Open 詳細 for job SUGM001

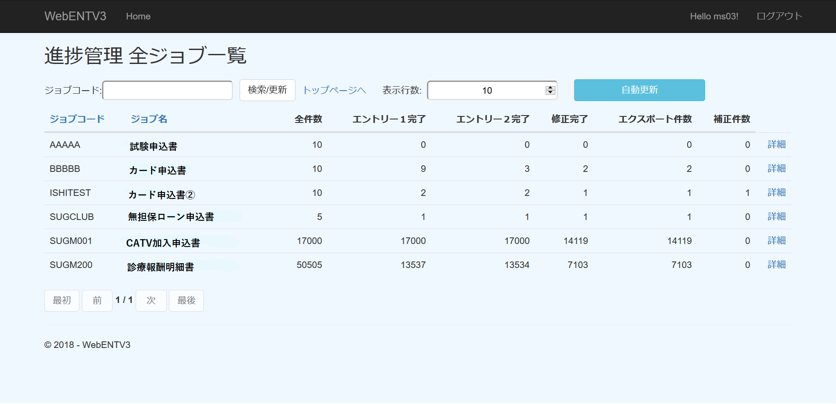pyautogui.click(x=776, y=241)
